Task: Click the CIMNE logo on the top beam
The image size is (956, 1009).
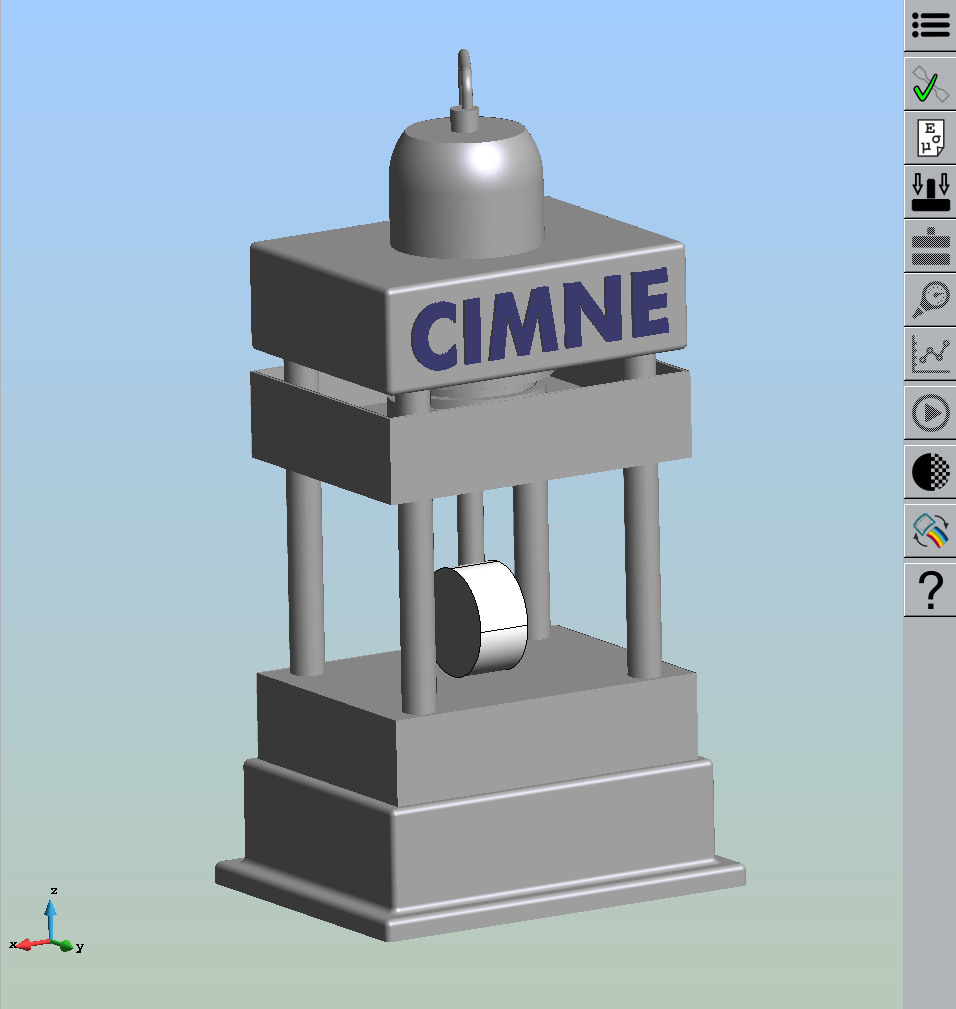Action: 540,320
